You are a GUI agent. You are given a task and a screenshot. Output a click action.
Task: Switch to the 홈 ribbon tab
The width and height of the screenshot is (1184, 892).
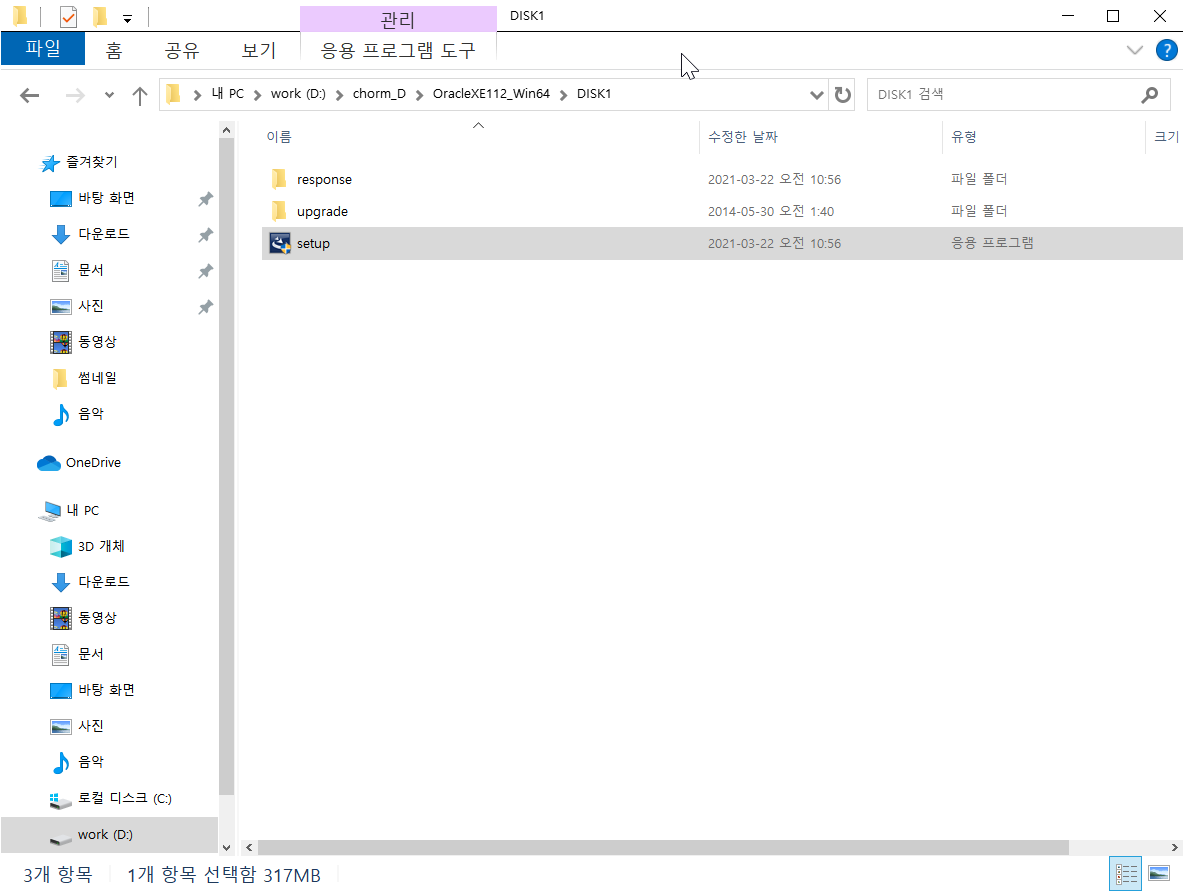pos(113,50)
